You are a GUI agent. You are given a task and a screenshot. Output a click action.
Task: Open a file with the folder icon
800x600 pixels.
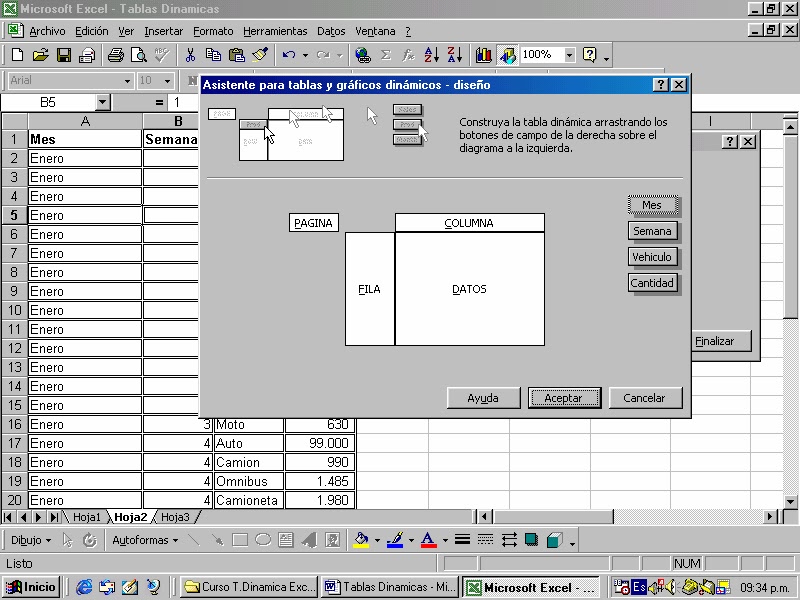click(x=41, y=55)
